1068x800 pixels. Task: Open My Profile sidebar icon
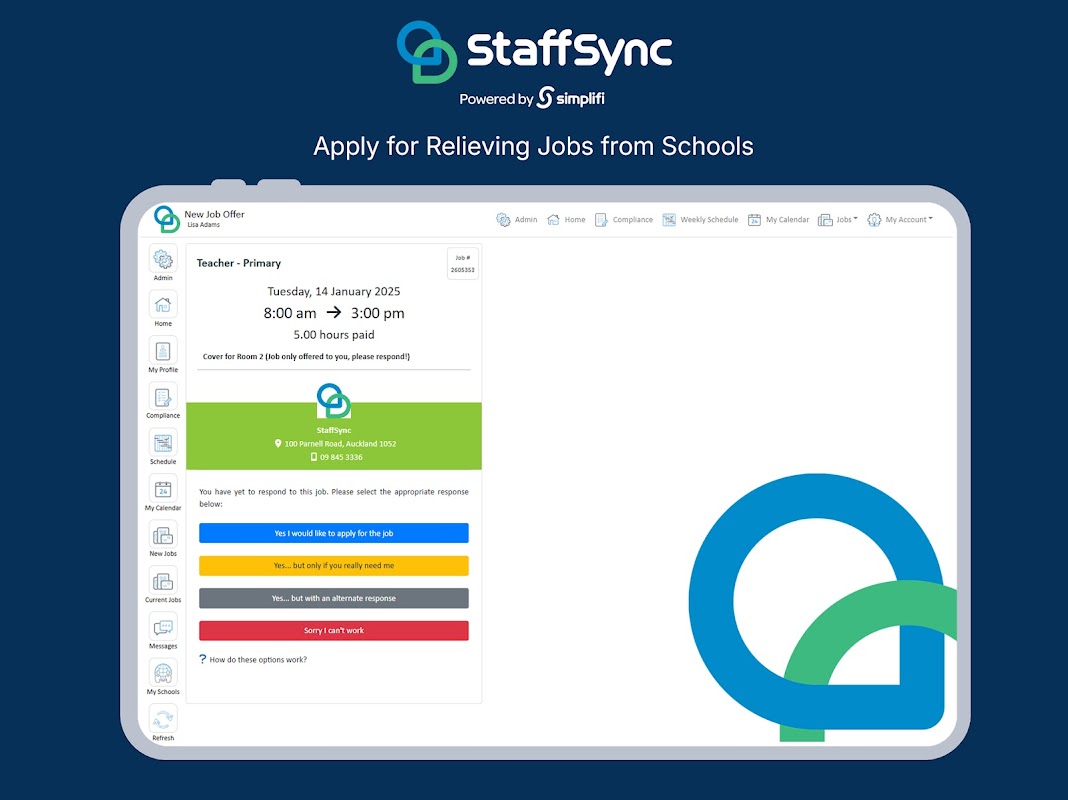[x=163, y=351]
